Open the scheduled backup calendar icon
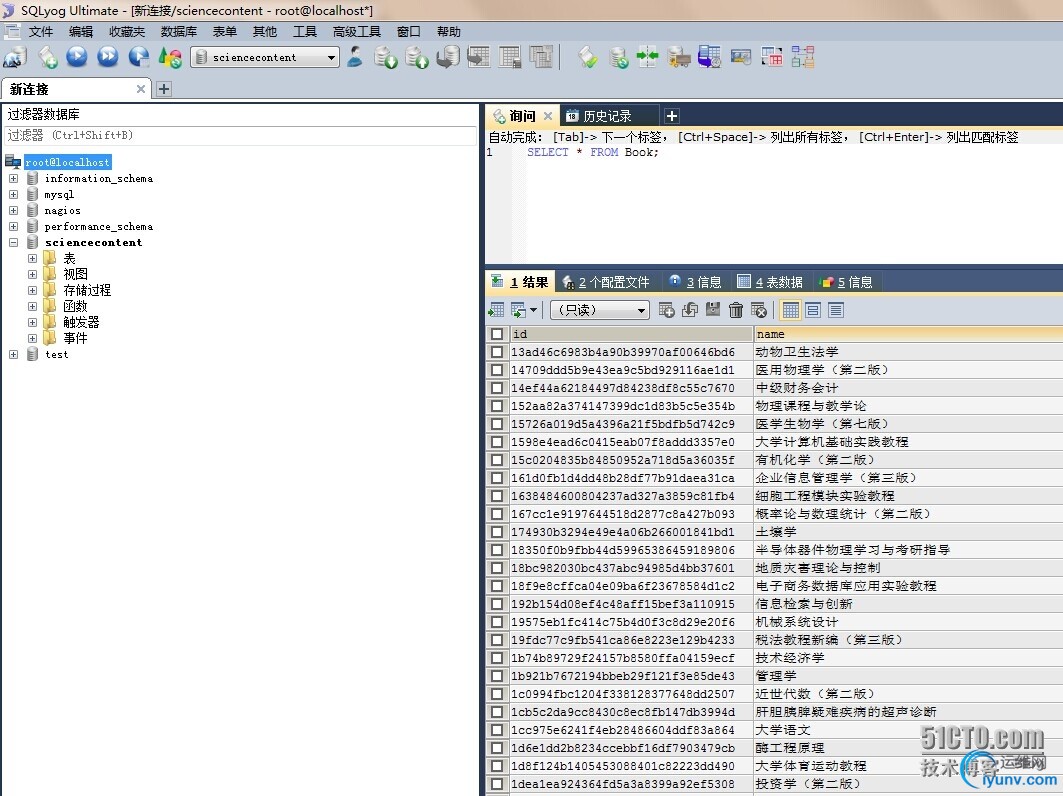The image size is (1063, 796). [x=709, y=58]
